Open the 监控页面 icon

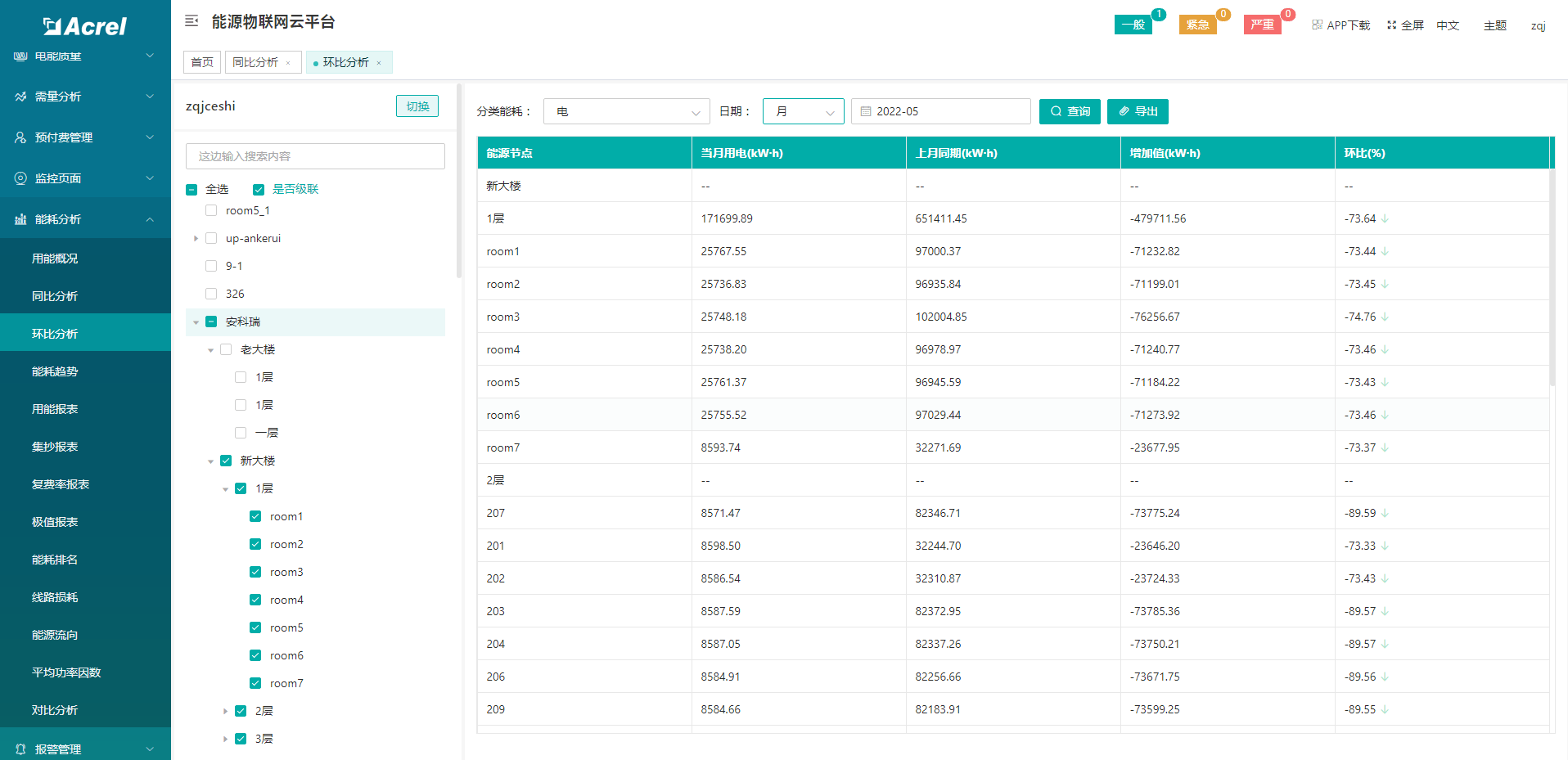pyautogui.click(x=20, y=178)
